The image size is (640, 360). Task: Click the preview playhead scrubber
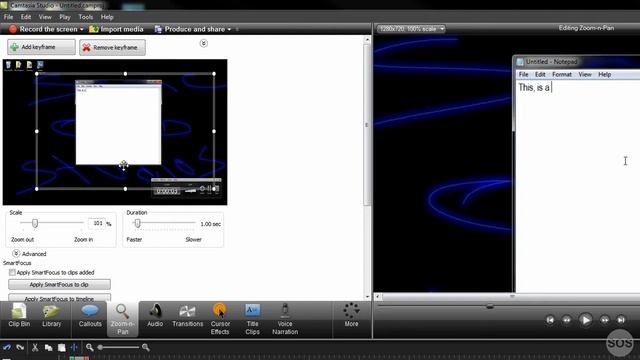(x=490, y=306)
